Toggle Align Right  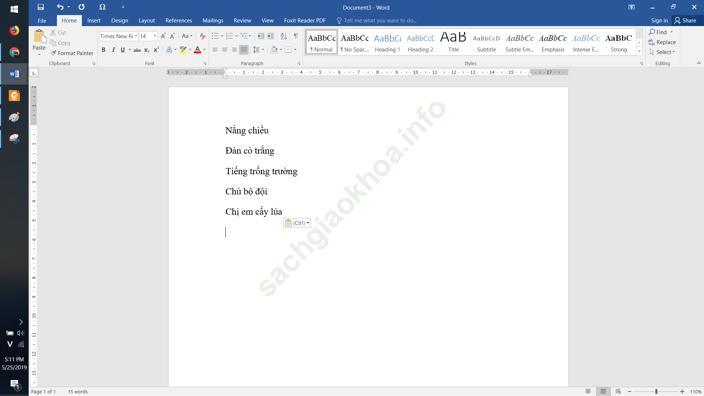point(234,50)
